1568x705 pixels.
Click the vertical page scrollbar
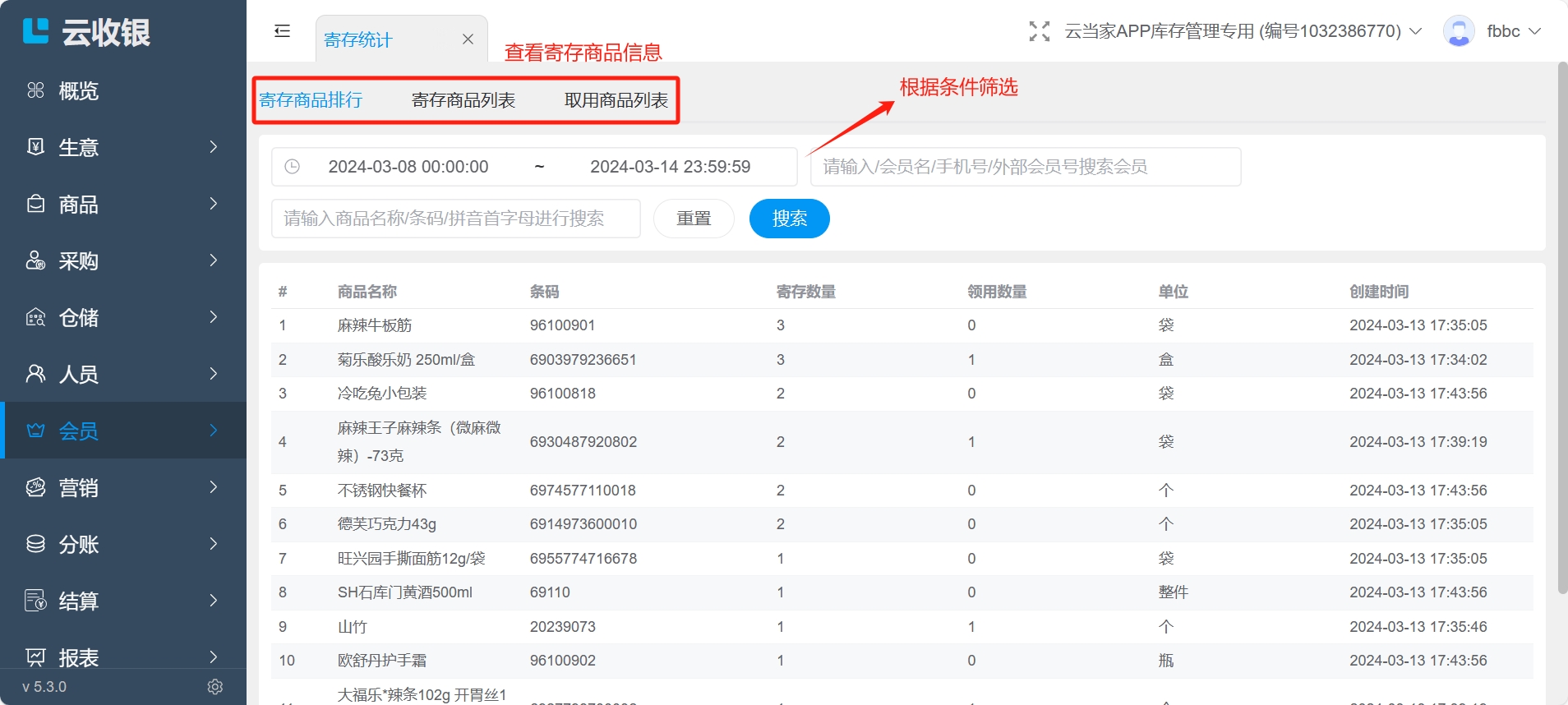pos(1562,329)
